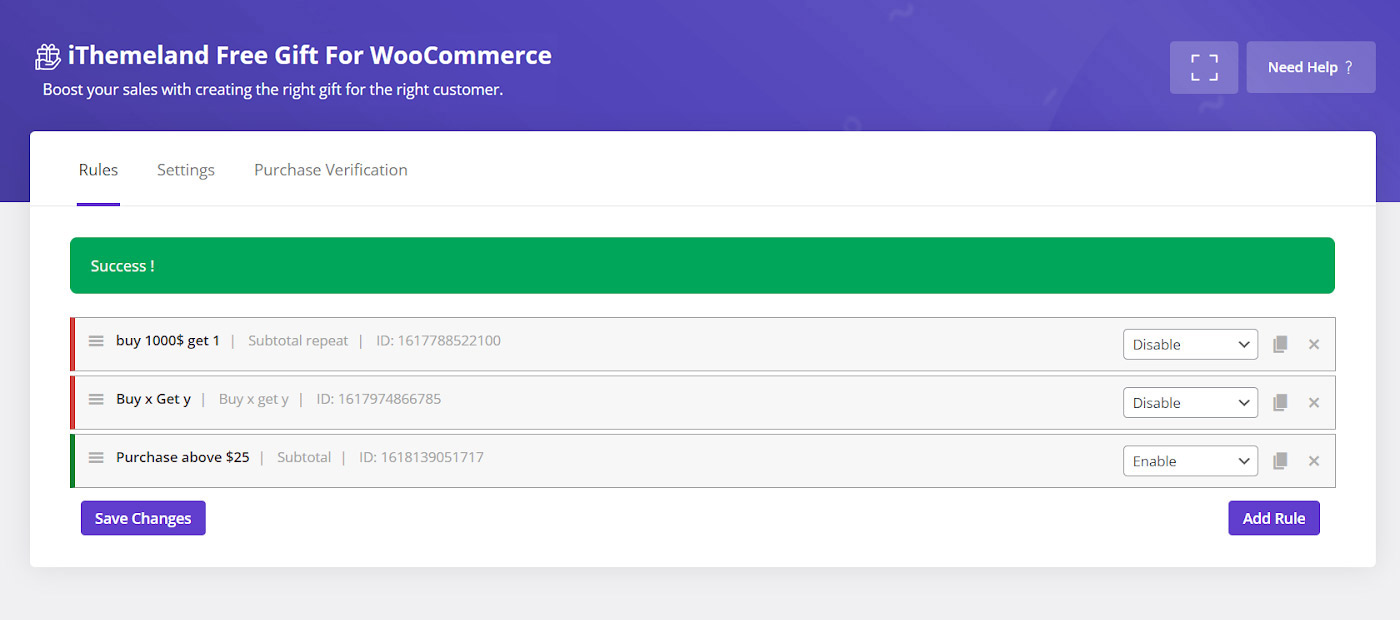1400x620 pixels.
Task: Open status dropdown for 'buy 1000$ get 1'
Action: click(1190, 344)
